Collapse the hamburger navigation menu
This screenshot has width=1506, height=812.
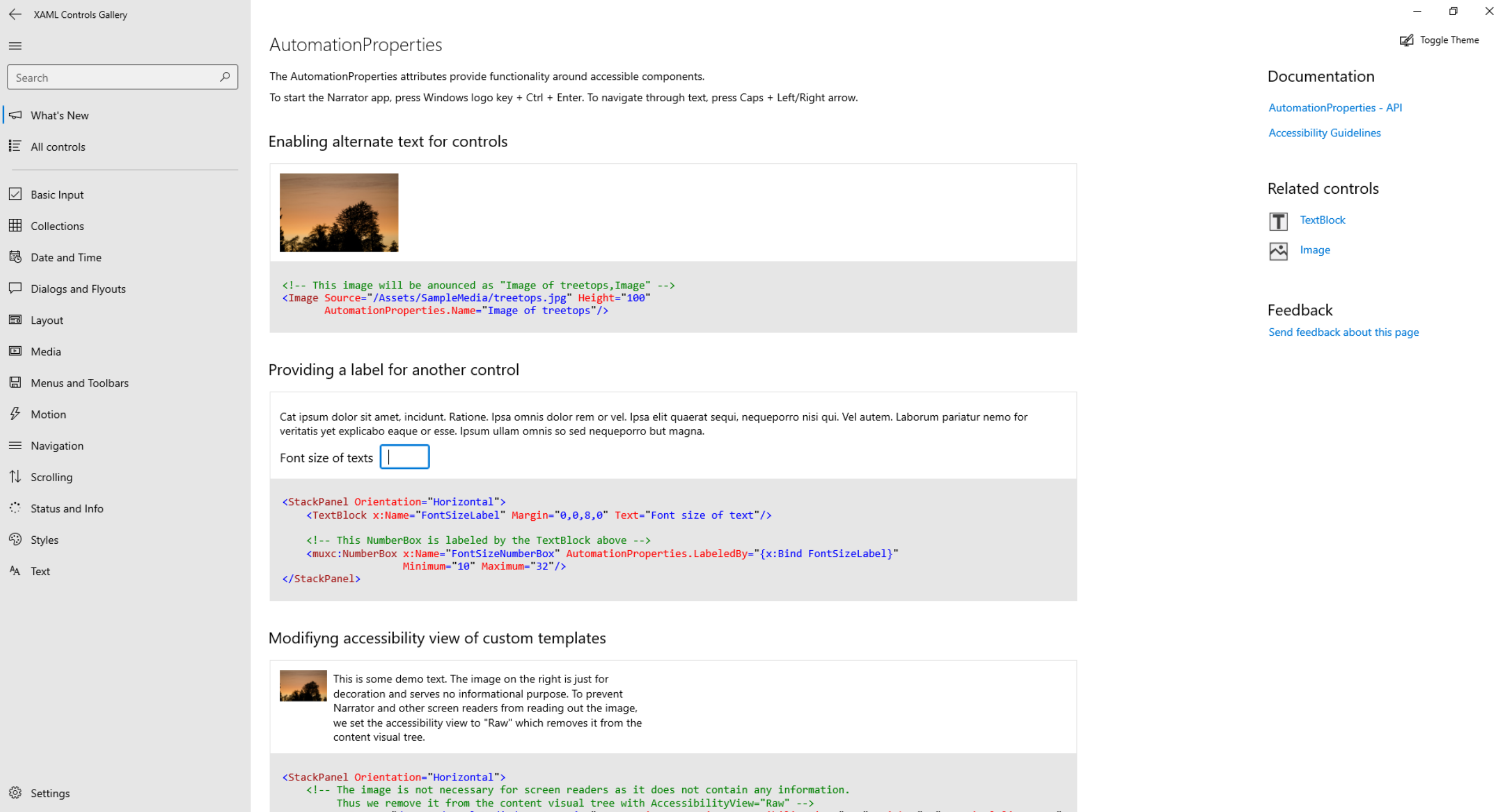click(x=15, y=46)
